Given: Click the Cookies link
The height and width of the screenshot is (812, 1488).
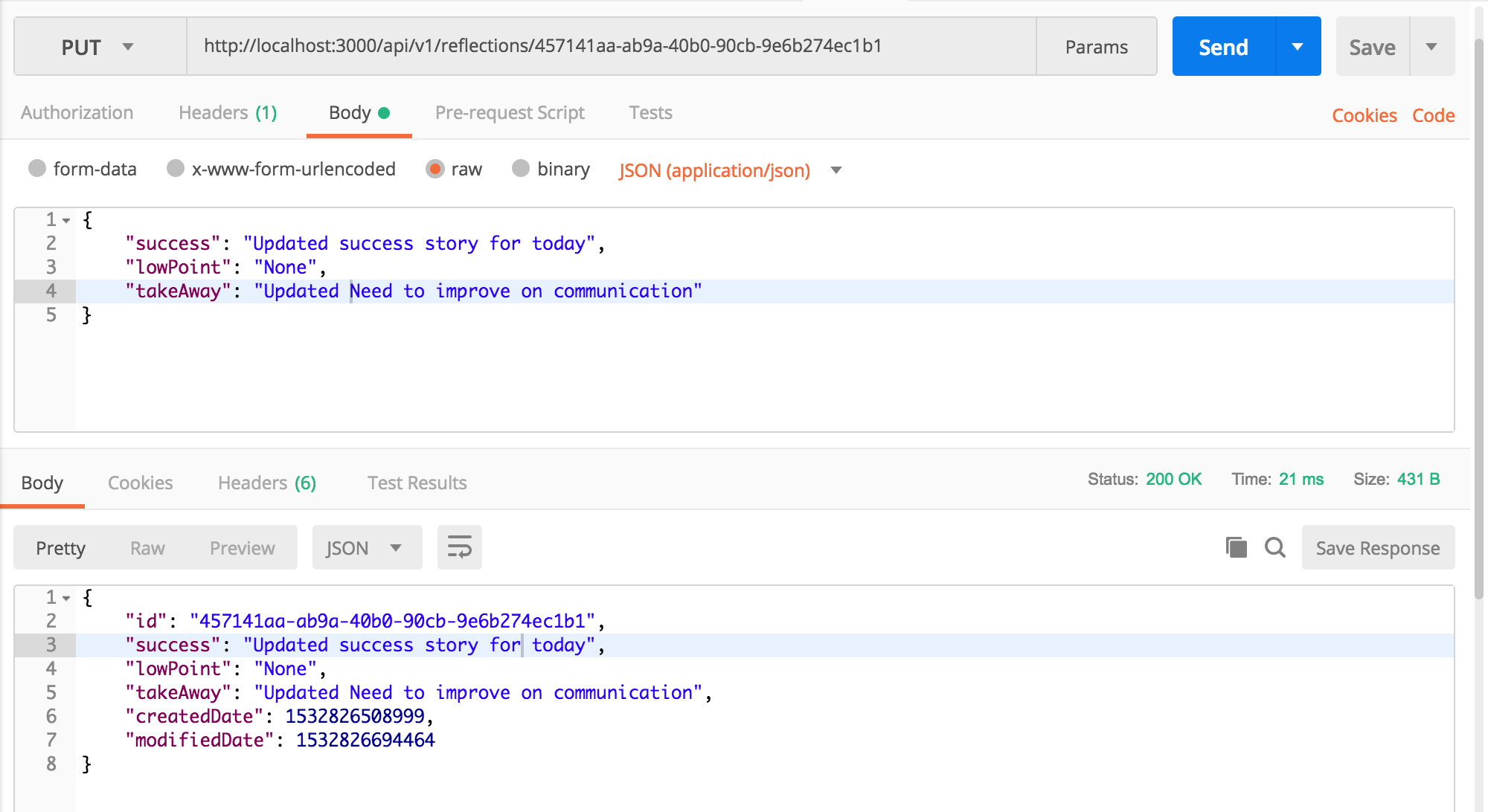Looking at the screenshot, I should click(1364, 116).
